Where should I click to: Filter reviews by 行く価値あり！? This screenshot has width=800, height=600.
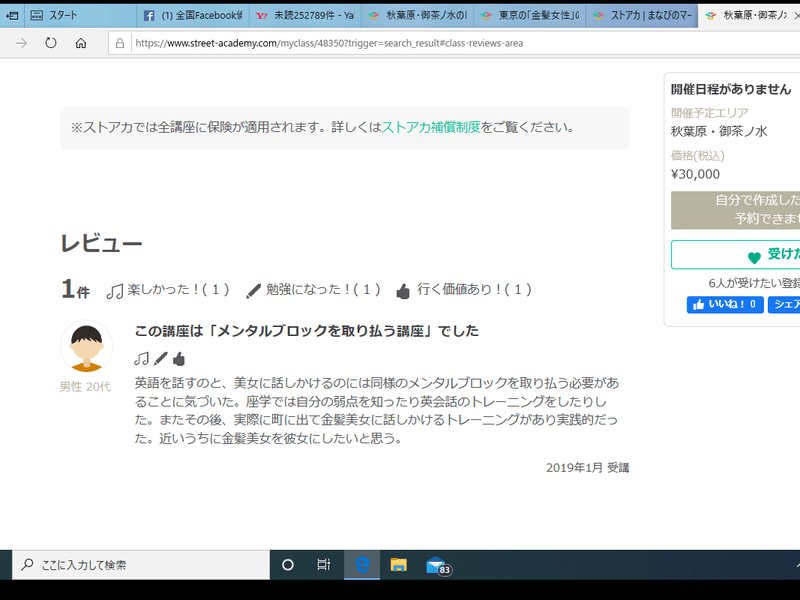pyautogui.click(x=464, y=290)
